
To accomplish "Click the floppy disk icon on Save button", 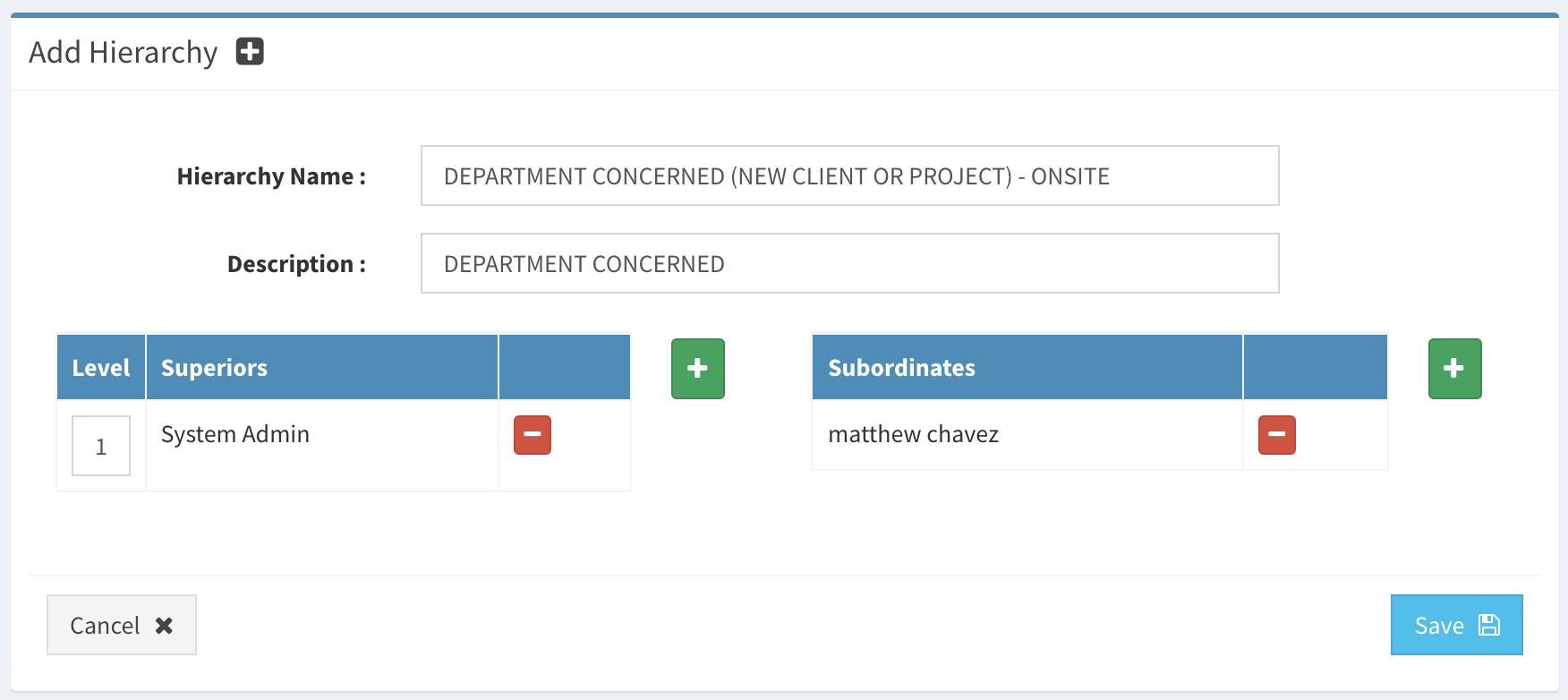I will click(1489, 625).
